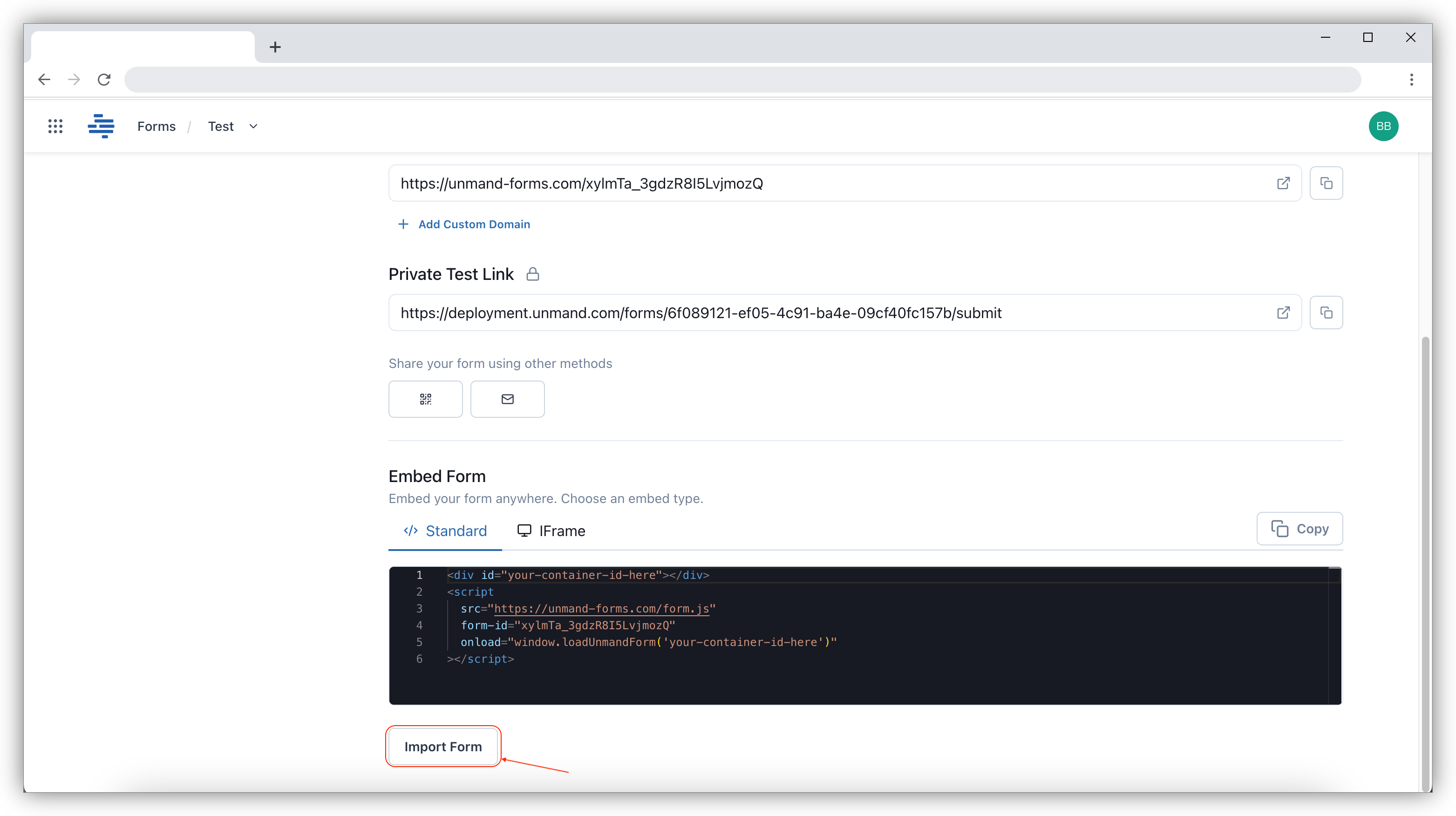The height and width of the screenshot is (816, 1456).
Task: Copy the embed code snippet
Action: pyautogui.click(x=1300, y=528)
